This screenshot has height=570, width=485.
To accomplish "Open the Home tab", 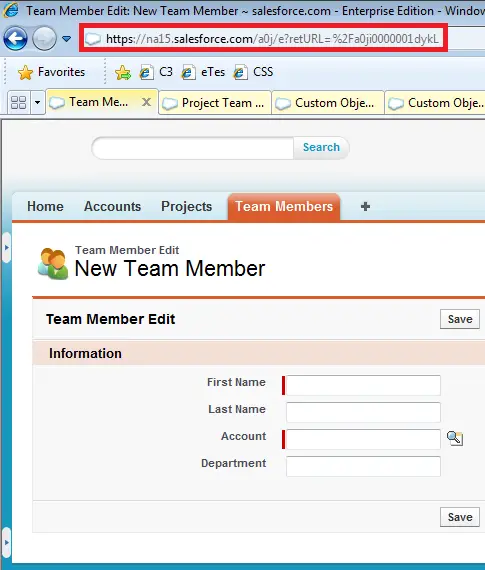I will point(45,206).
